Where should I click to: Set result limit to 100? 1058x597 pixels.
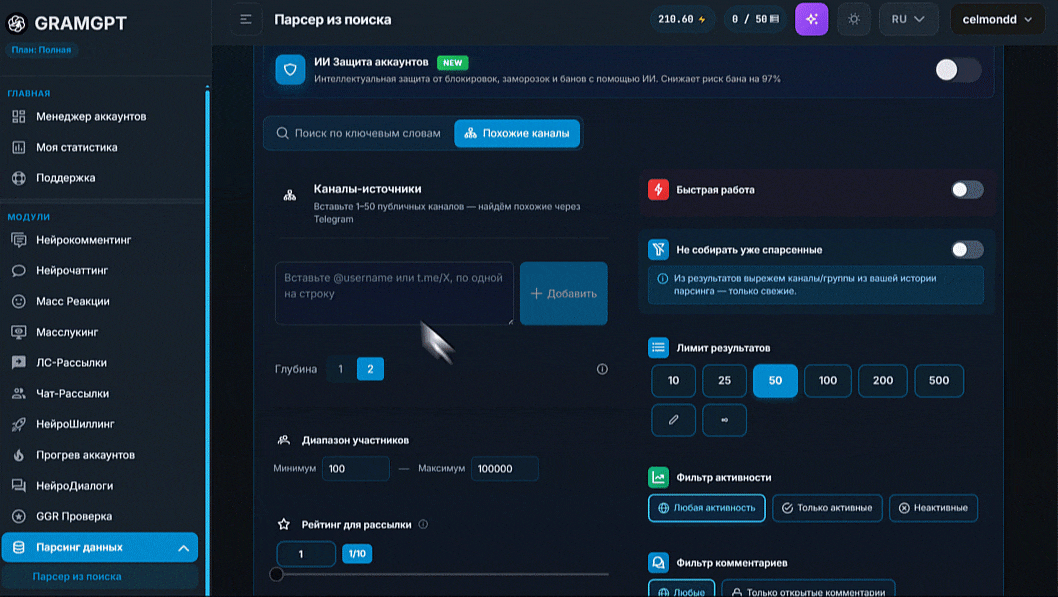coord(828,380)
